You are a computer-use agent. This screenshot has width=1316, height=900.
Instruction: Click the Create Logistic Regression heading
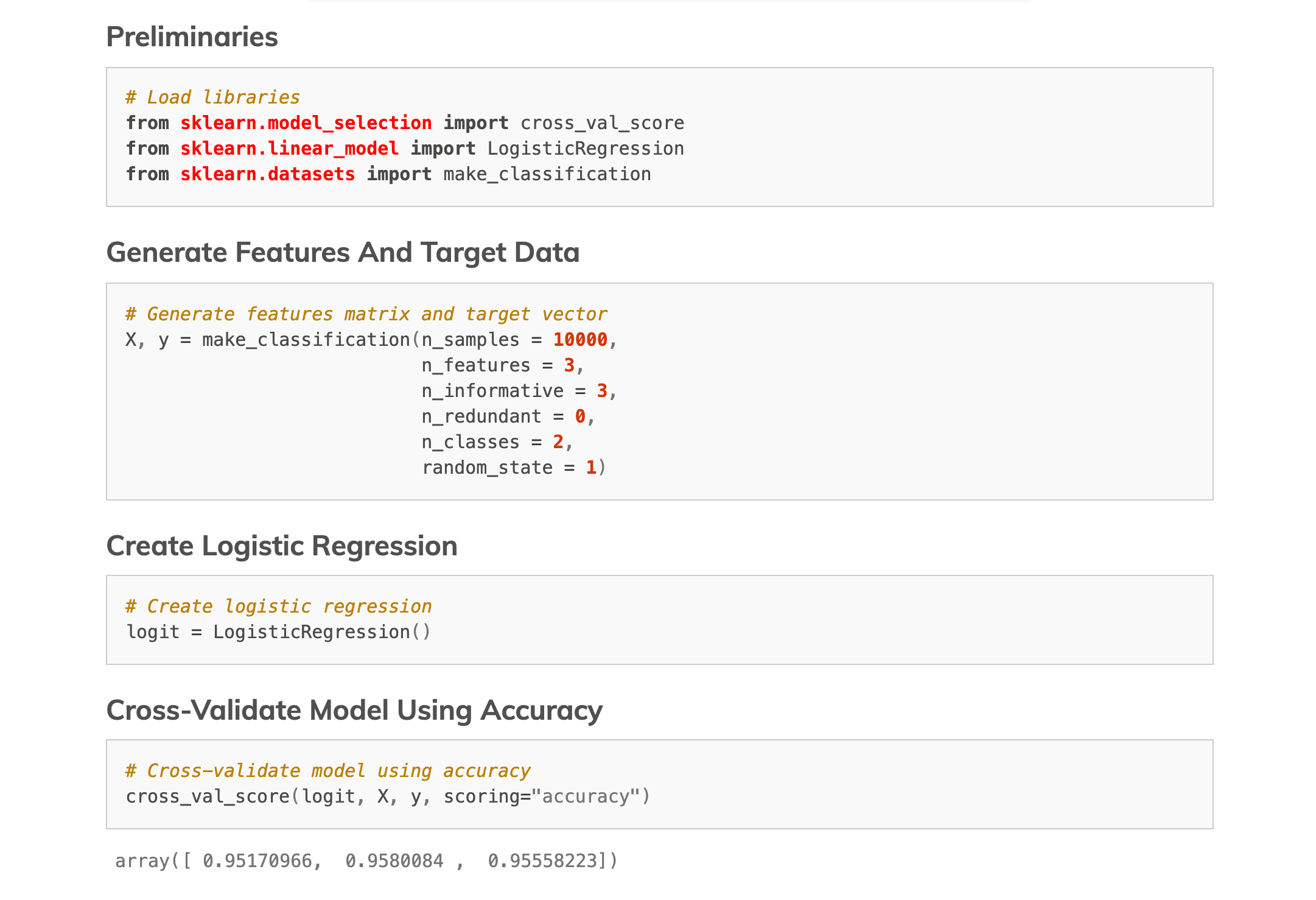[282, 546]
